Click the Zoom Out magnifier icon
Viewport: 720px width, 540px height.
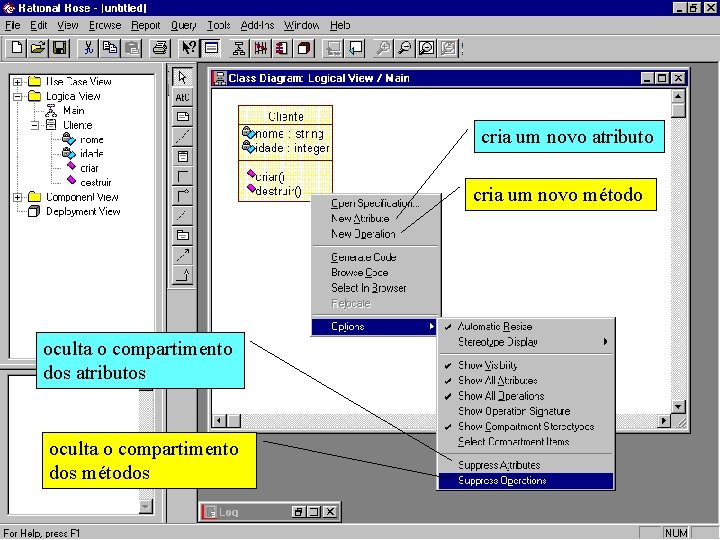pyautogui.click(x=405, y=48)
